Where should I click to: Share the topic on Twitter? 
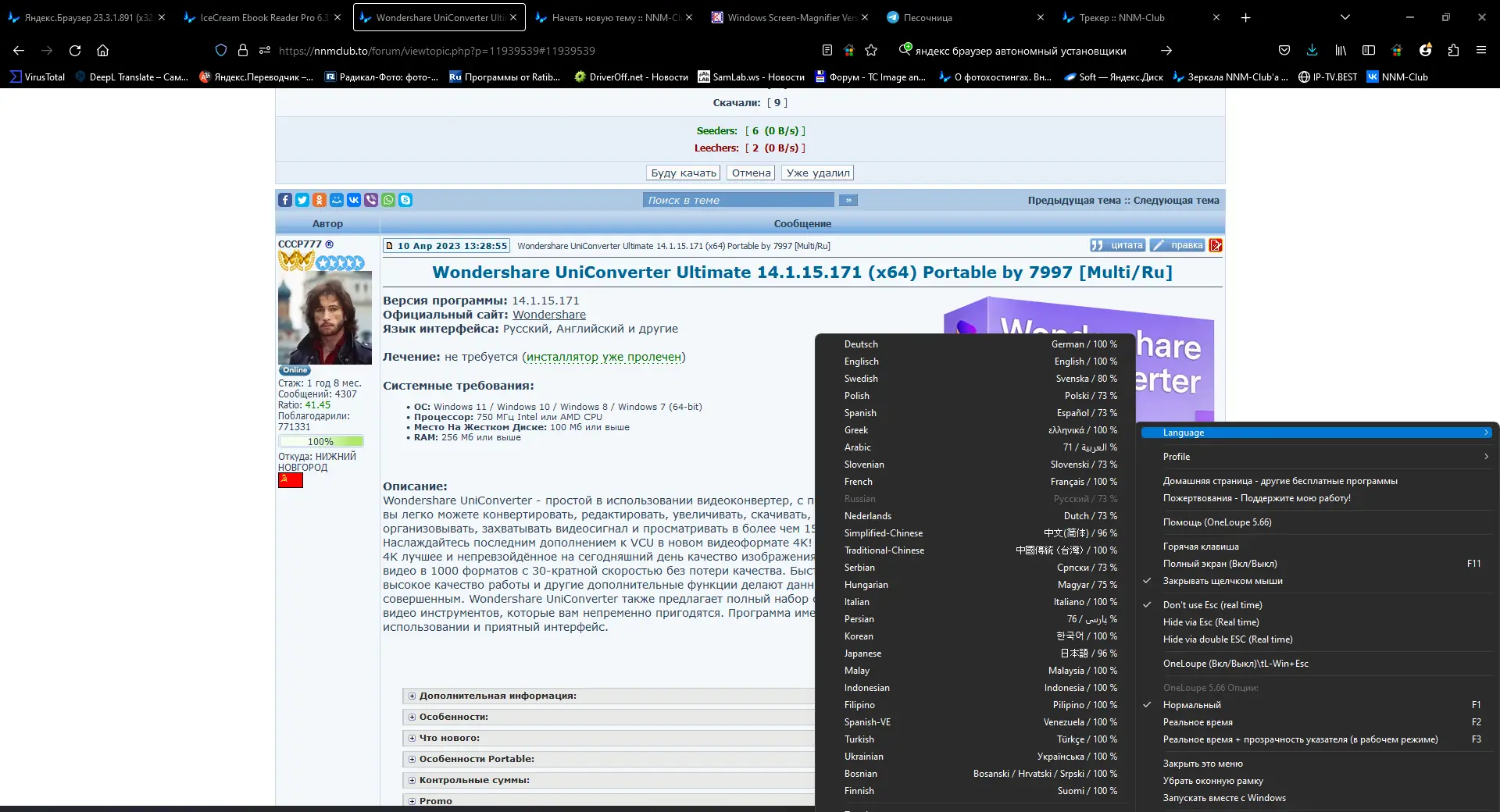pyautogui.click(x=302, y=200)
